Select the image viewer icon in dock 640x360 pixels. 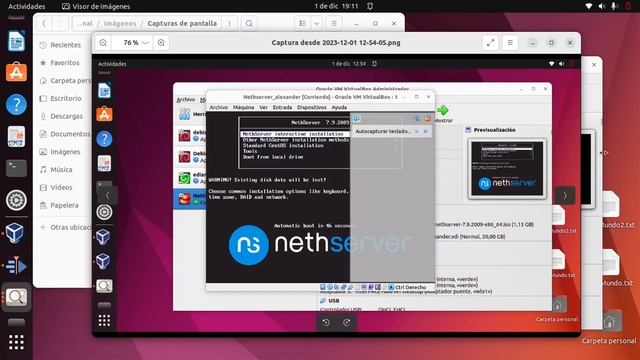(x=16, y=297)
